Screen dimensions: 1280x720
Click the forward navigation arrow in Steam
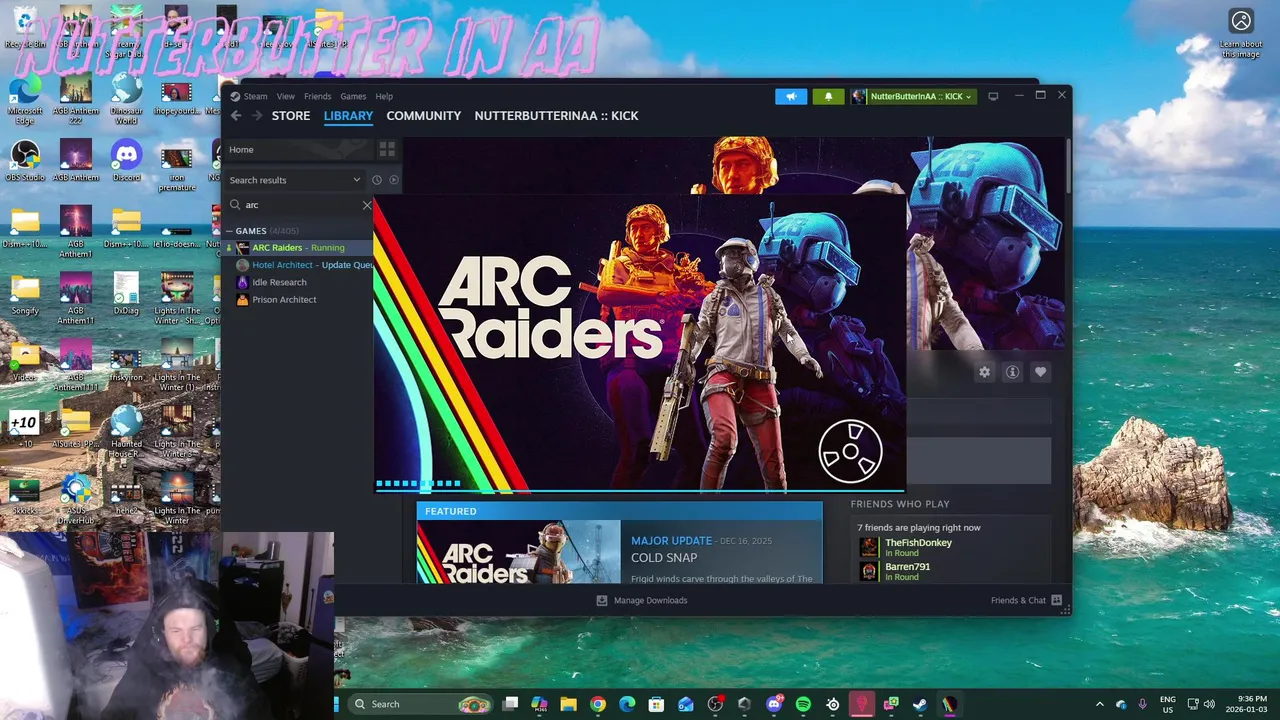coord(257,116)
